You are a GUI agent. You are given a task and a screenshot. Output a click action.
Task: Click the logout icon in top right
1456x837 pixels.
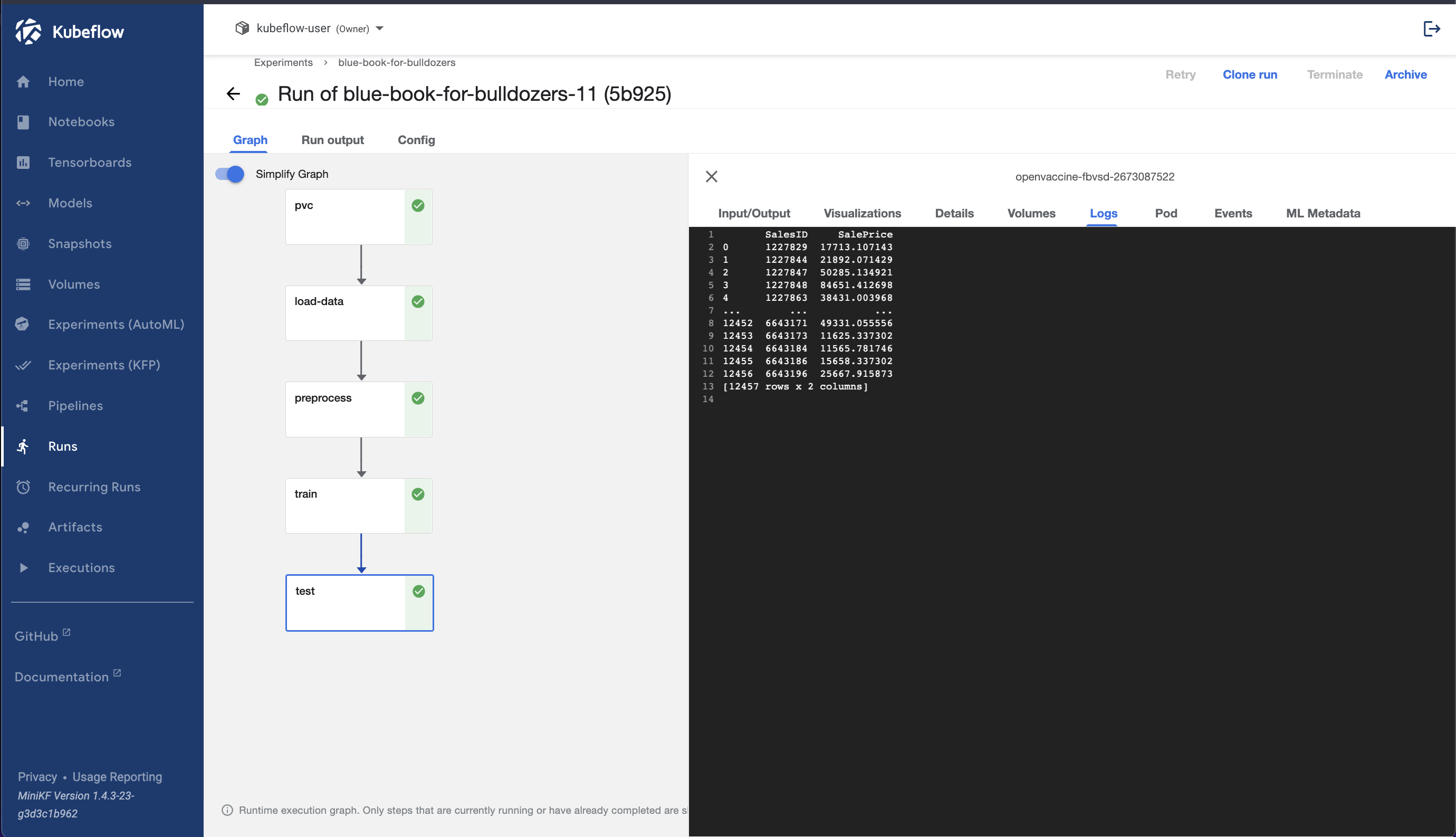pyautogui.click(x=1431, y=28)
